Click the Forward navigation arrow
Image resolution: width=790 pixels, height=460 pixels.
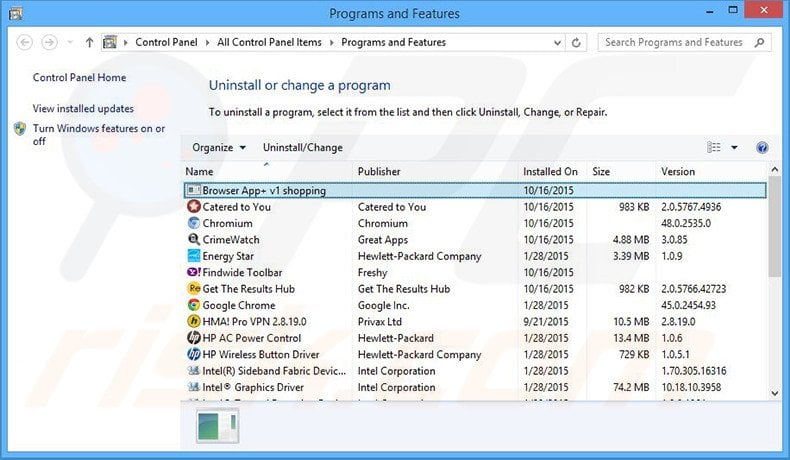(49, 42)
